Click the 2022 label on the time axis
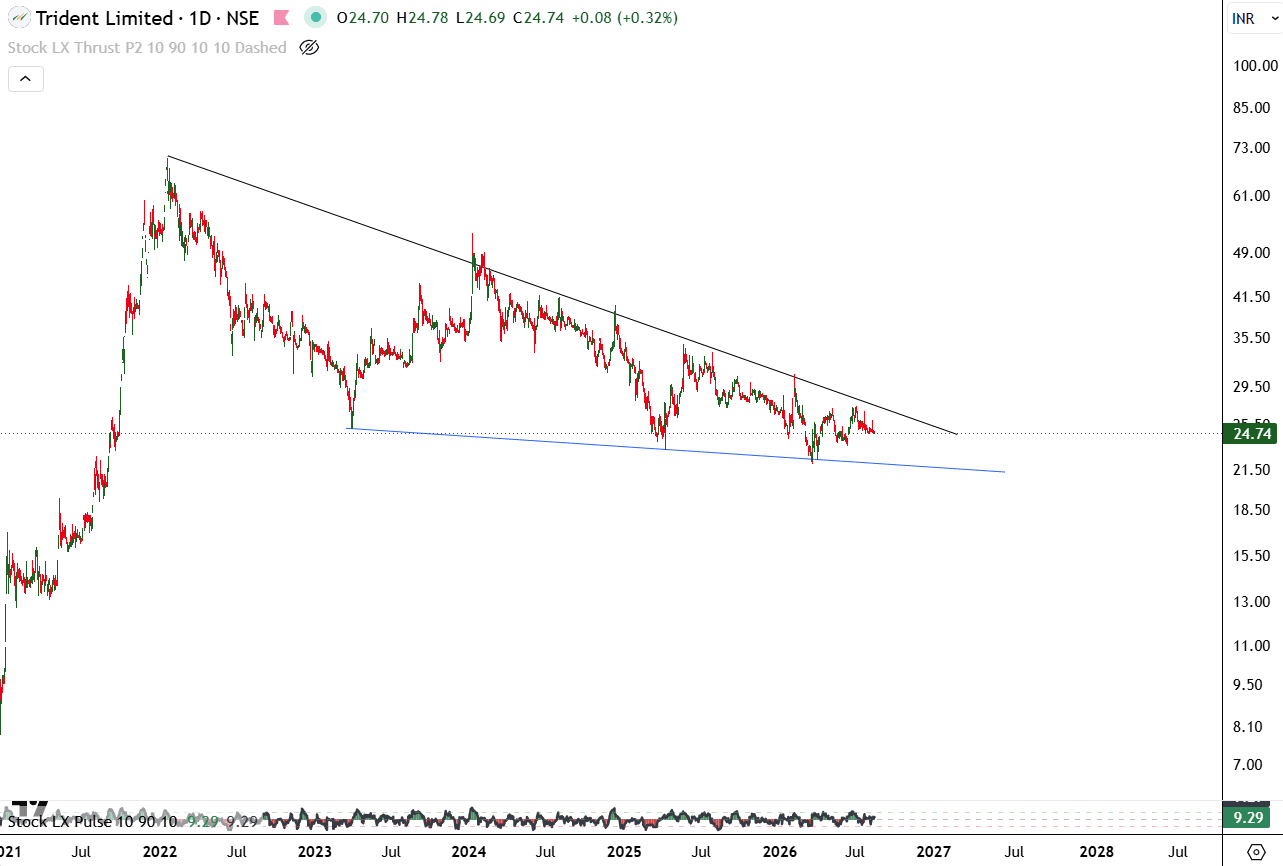1283x866 pixels. tap(159, 852)
